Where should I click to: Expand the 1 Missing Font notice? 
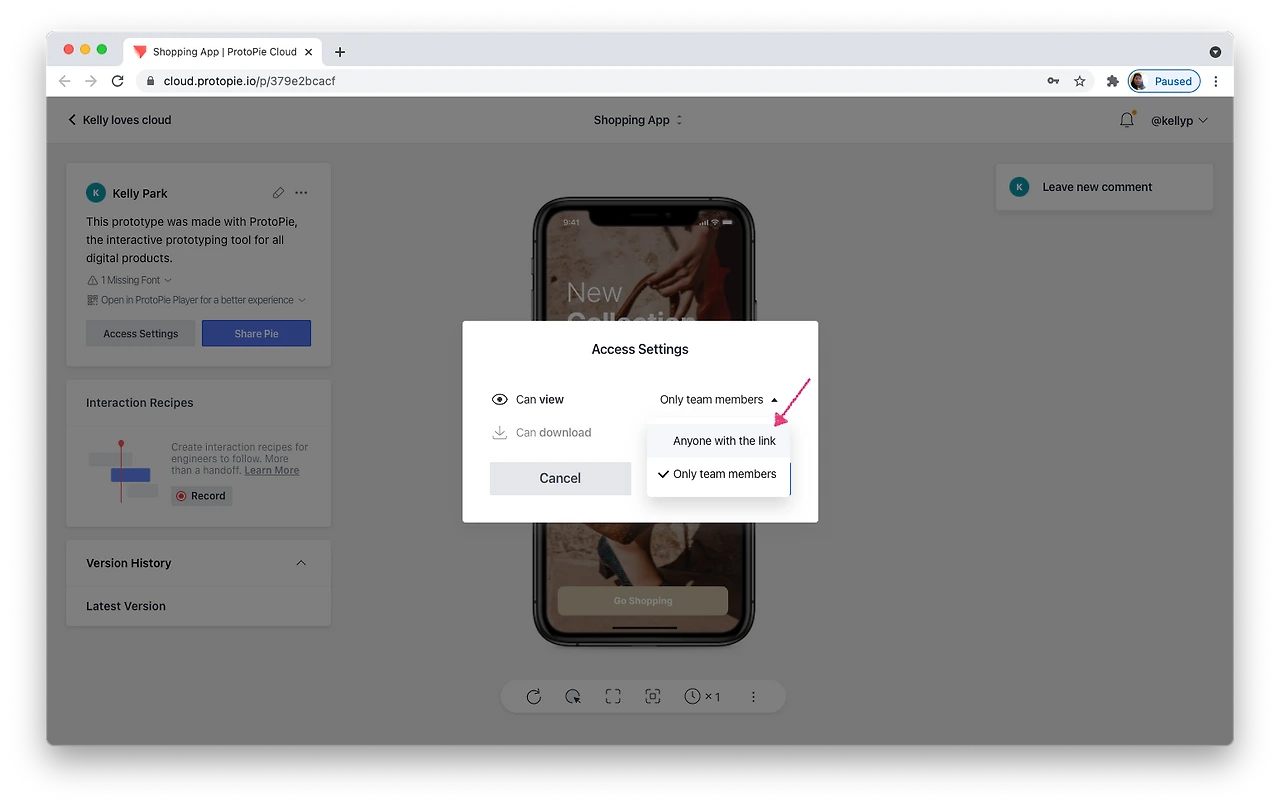point(130,280)
